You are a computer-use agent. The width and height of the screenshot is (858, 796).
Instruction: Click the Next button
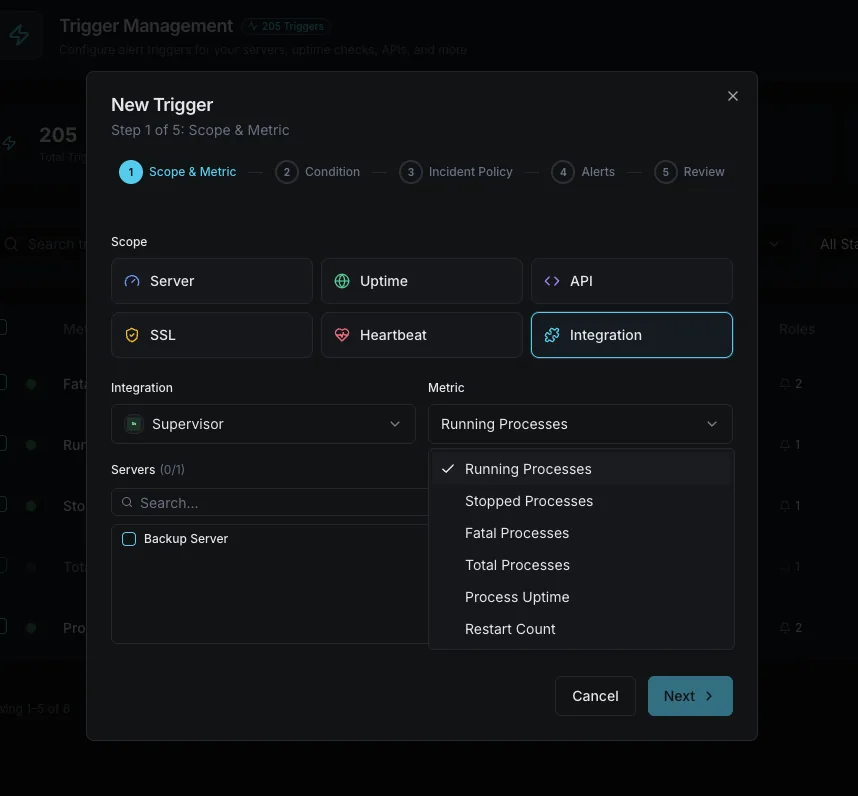690,696
